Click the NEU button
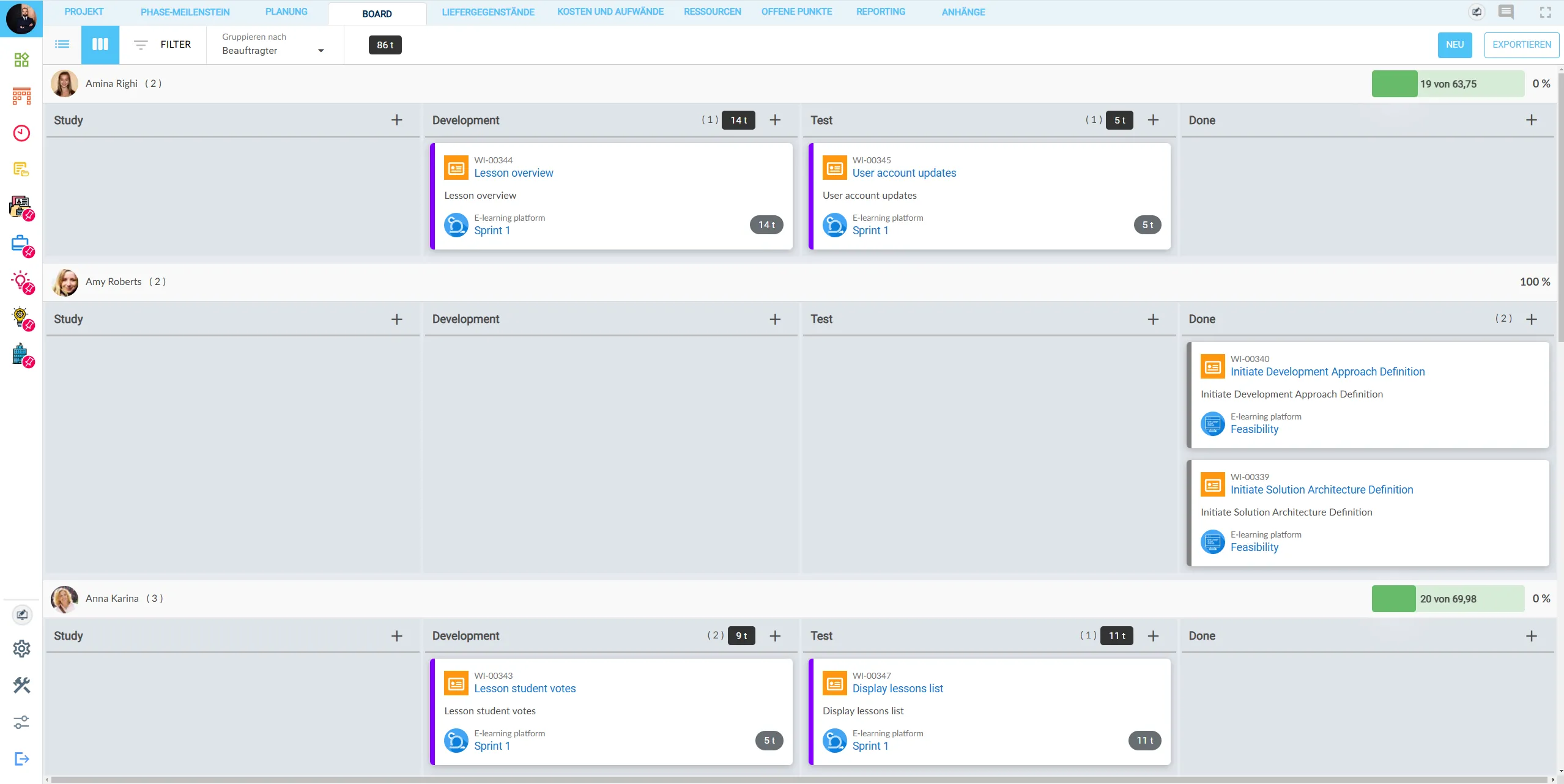The height and width of the screenshot is (784, 1564). pos(1455,44)
